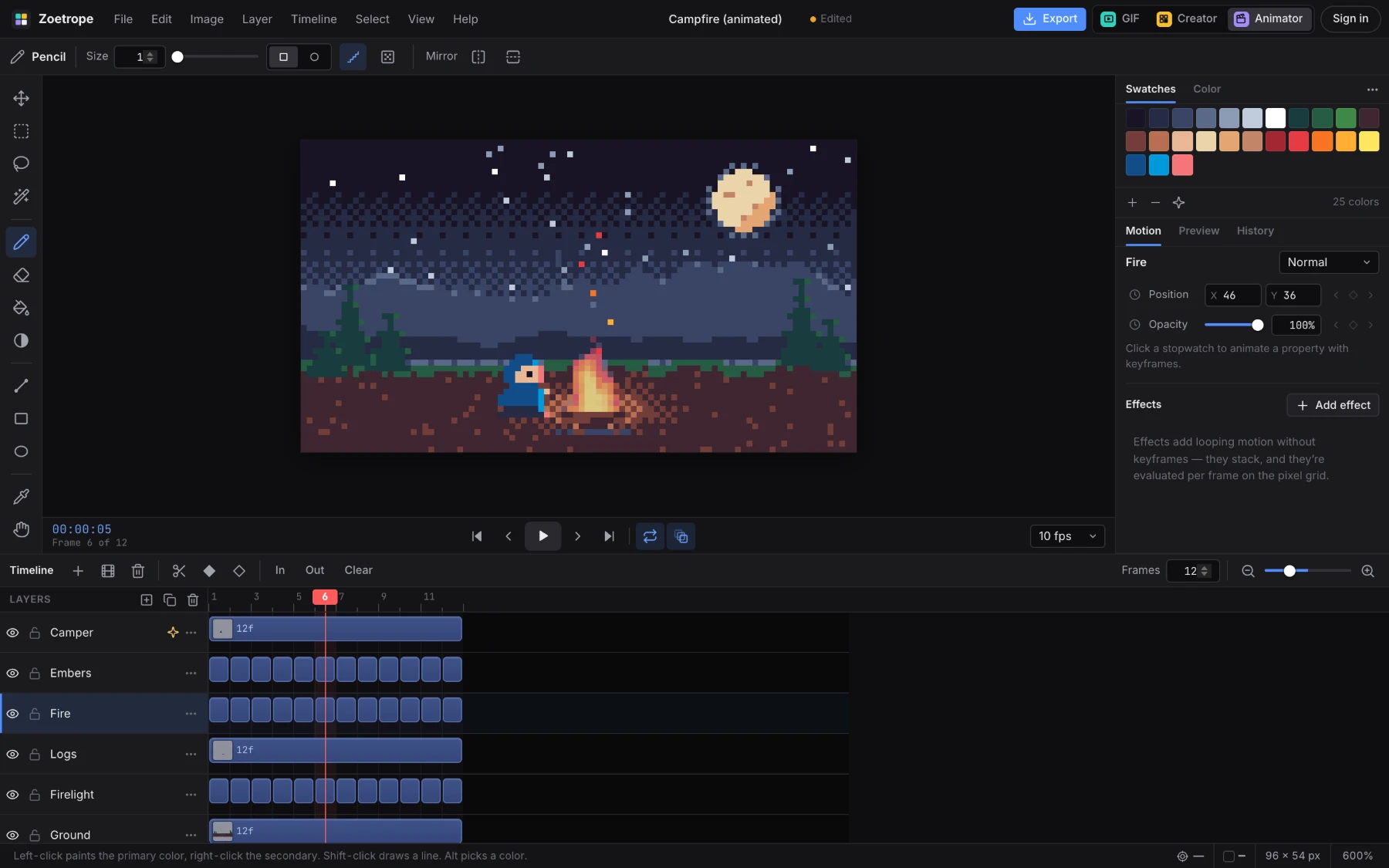This screenshot has height=868, width=1389.
Task: Lock the Fire layer
Action: pos(35,714)
